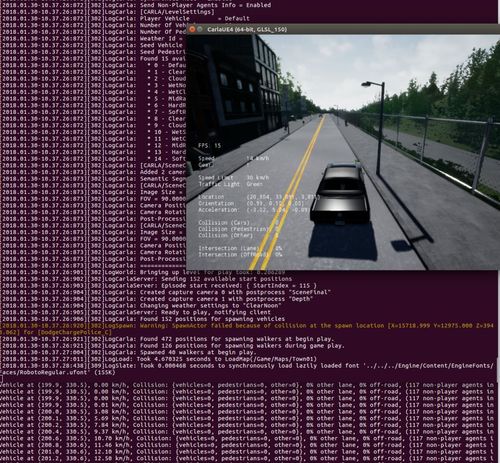The image size is (500, 463).
Task: Click the dark building on the left
Action: pos(233,83)
